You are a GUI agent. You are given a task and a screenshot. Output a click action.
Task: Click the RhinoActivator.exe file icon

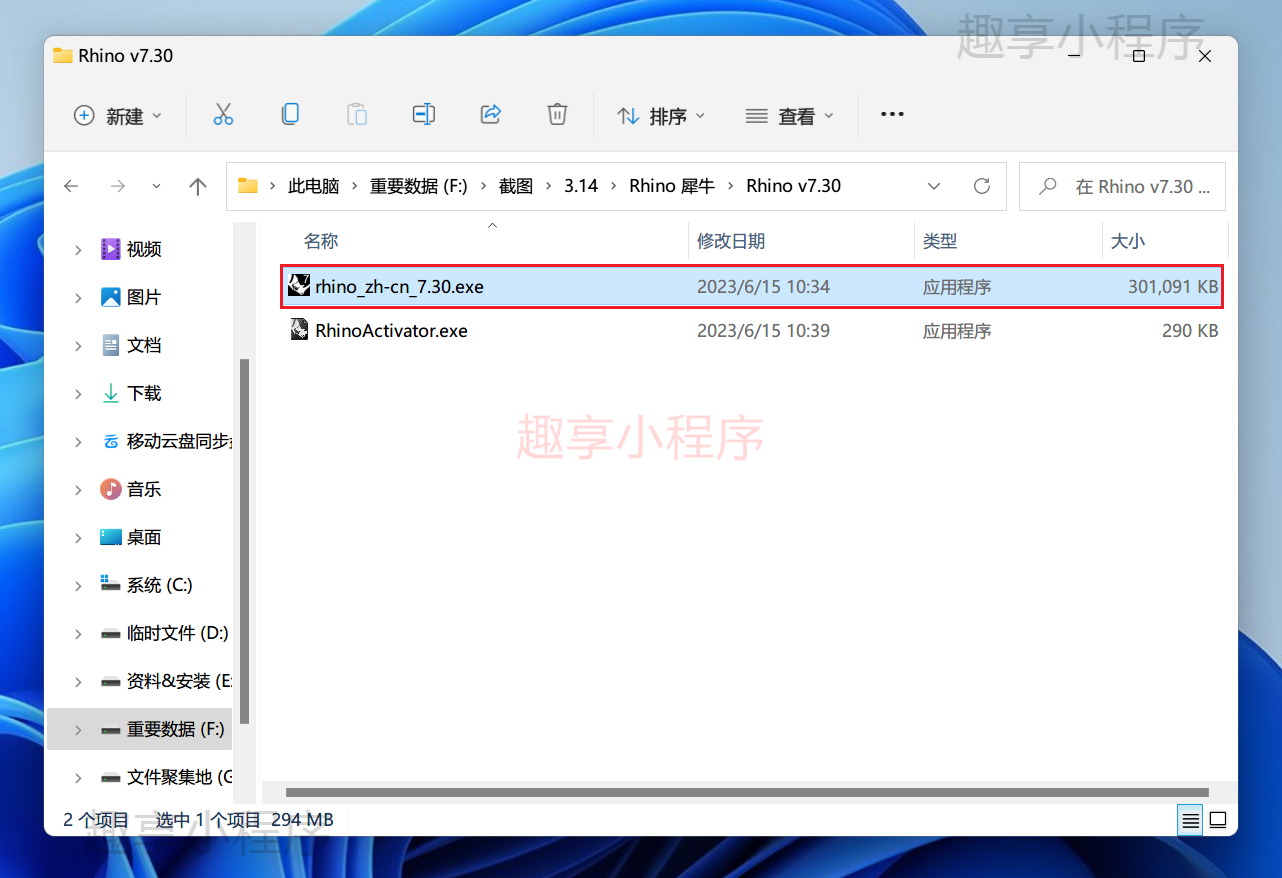[x=299, y=330]
